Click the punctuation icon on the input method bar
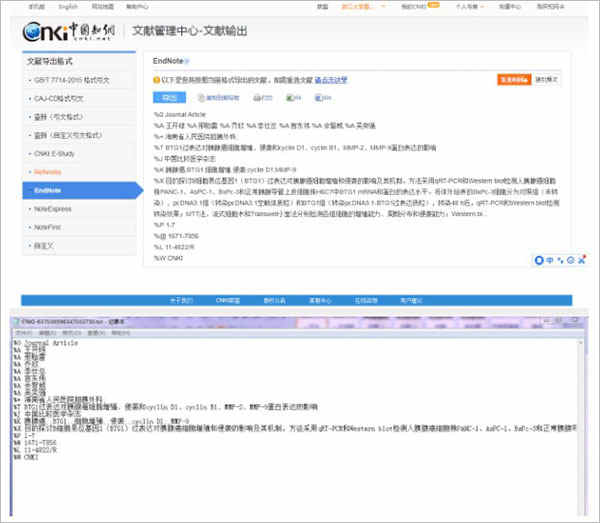Viewport: 600px width, 523px height. (561, 260)
